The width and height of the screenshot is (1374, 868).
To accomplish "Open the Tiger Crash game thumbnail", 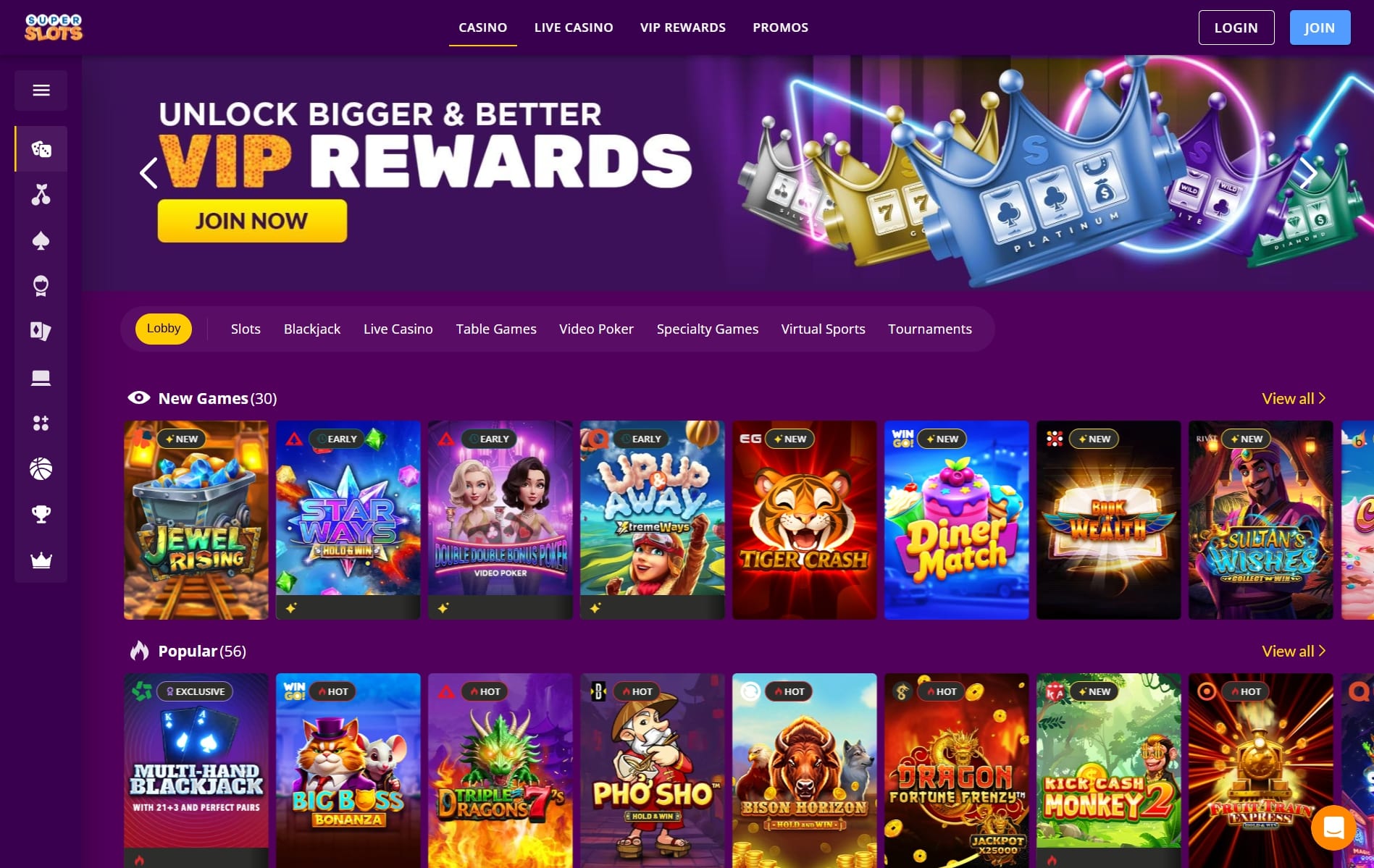I will pos(804,520).
